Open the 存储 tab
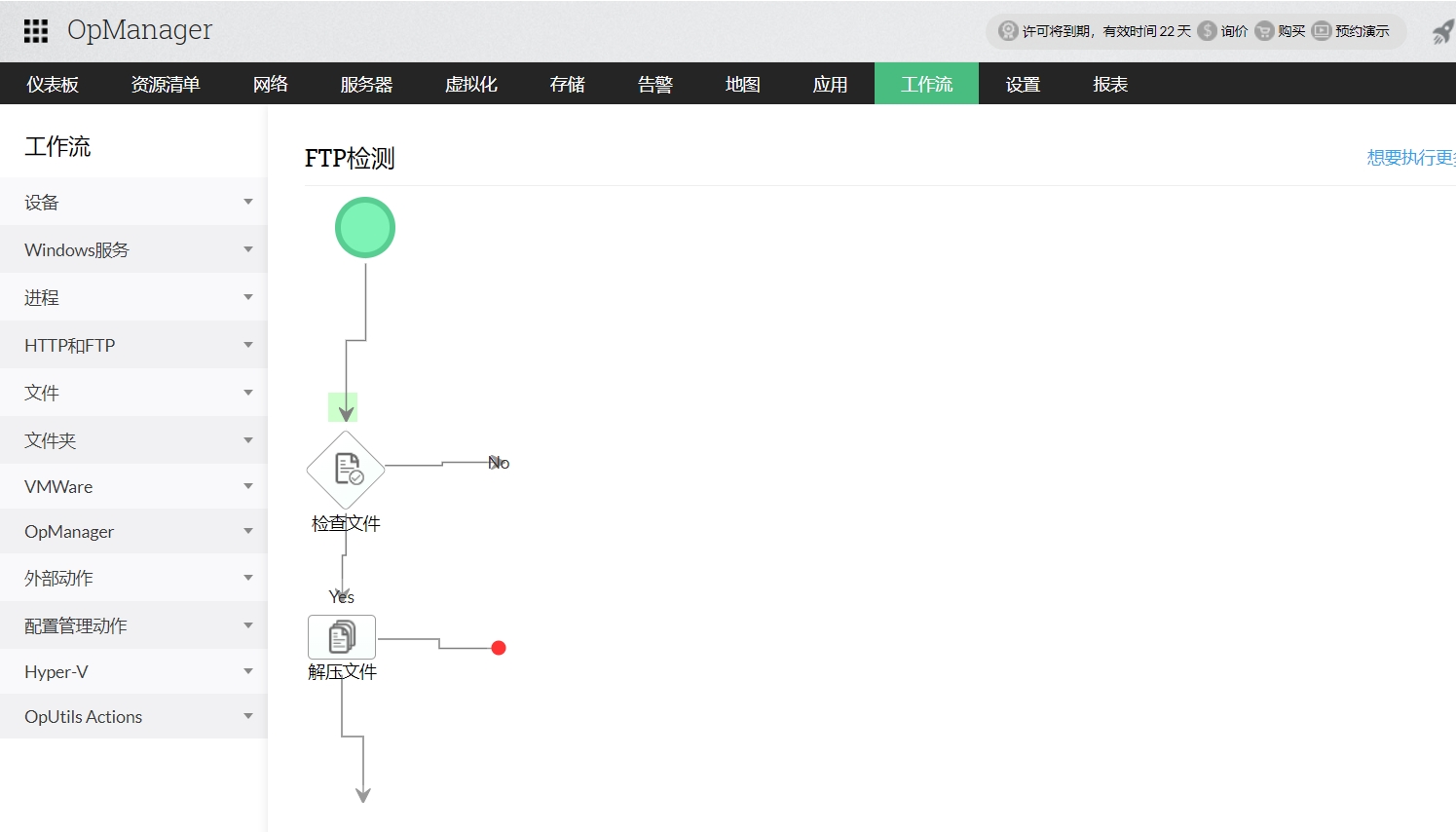Screen dimensions: 1456x832 pyautogui.click(x=568, y=84)
